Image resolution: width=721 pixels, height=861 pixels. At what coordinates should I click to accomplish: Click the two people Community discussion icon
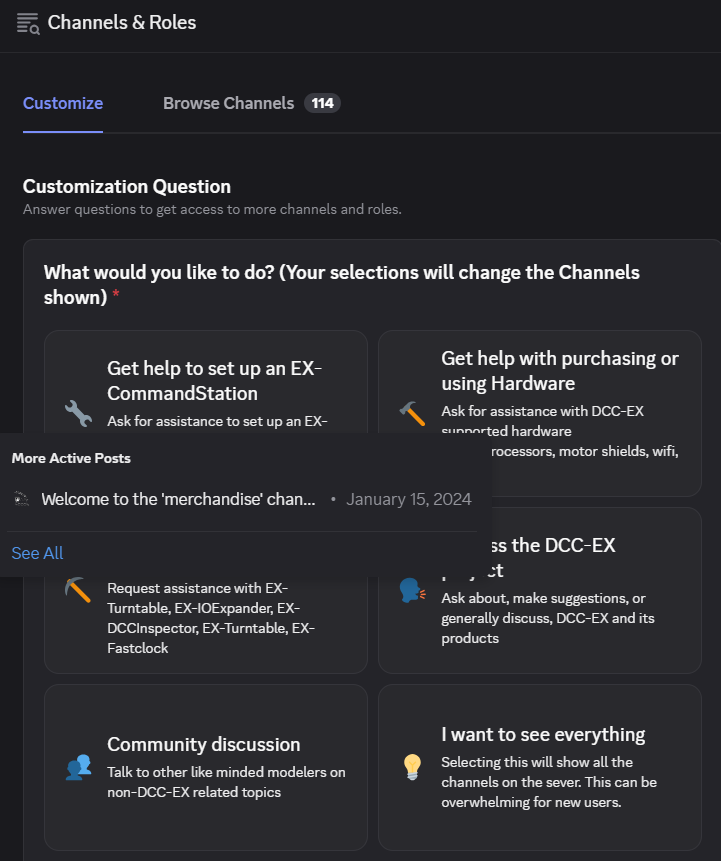point(78,767)
